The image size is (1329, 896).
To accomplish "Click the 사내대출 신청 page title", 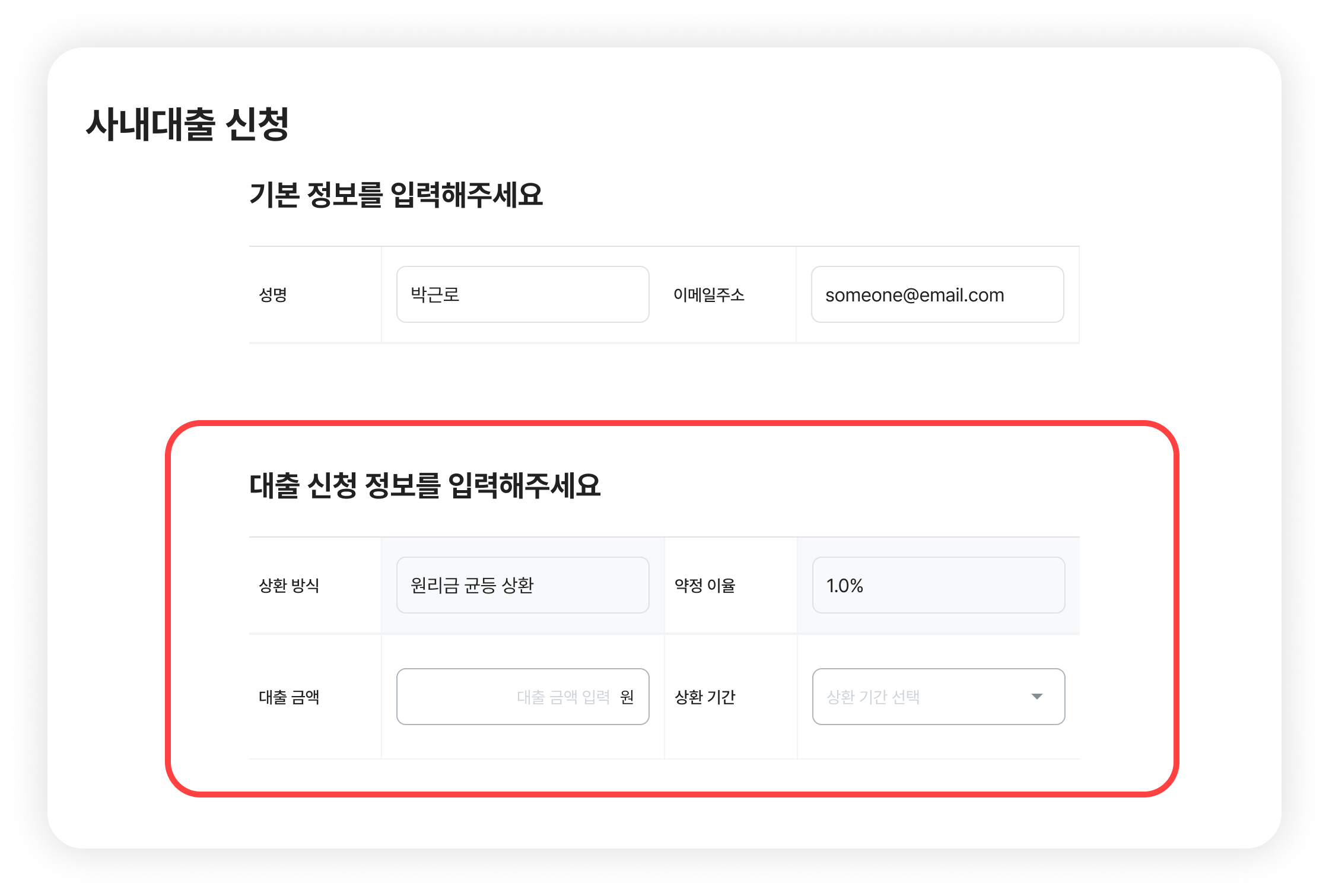I will click(x=187, y=125).
